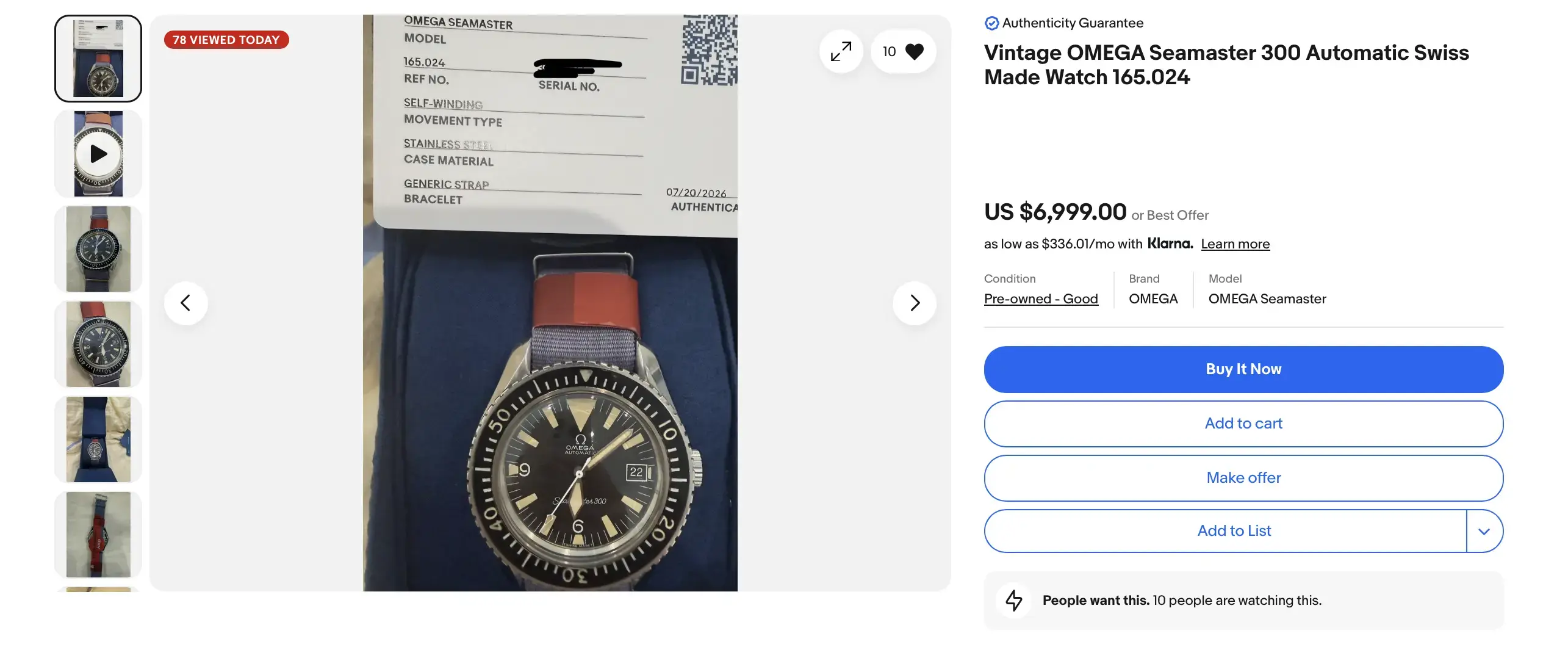
Task: Select the first thumbnail with the authenticity card
Action: pos(98,59)
